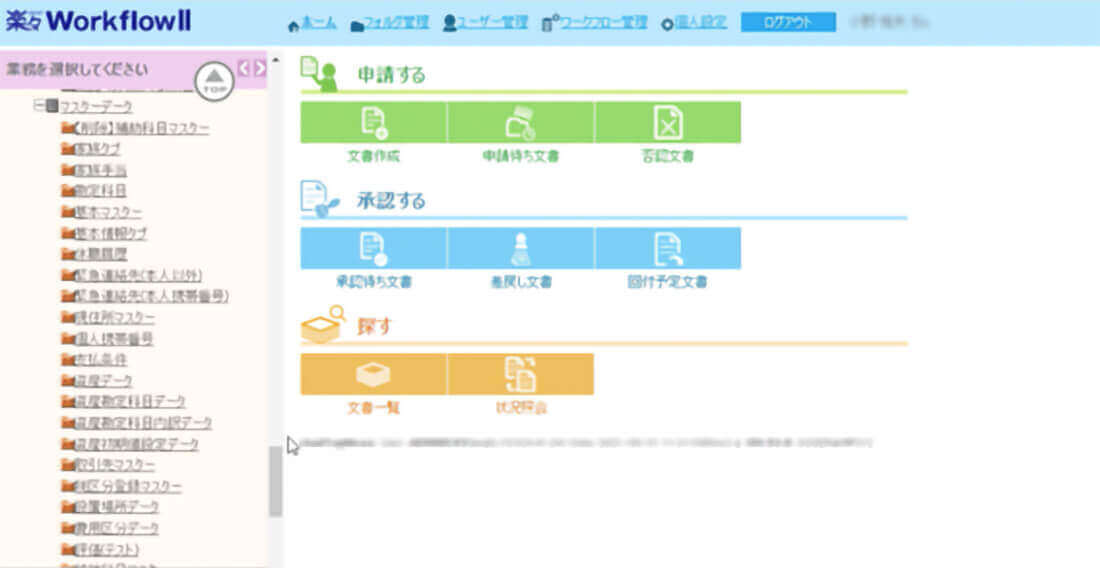
Task: Open フォルダ管理 in the top navigation
Action: pyautogui.click(x=389, y=23)
